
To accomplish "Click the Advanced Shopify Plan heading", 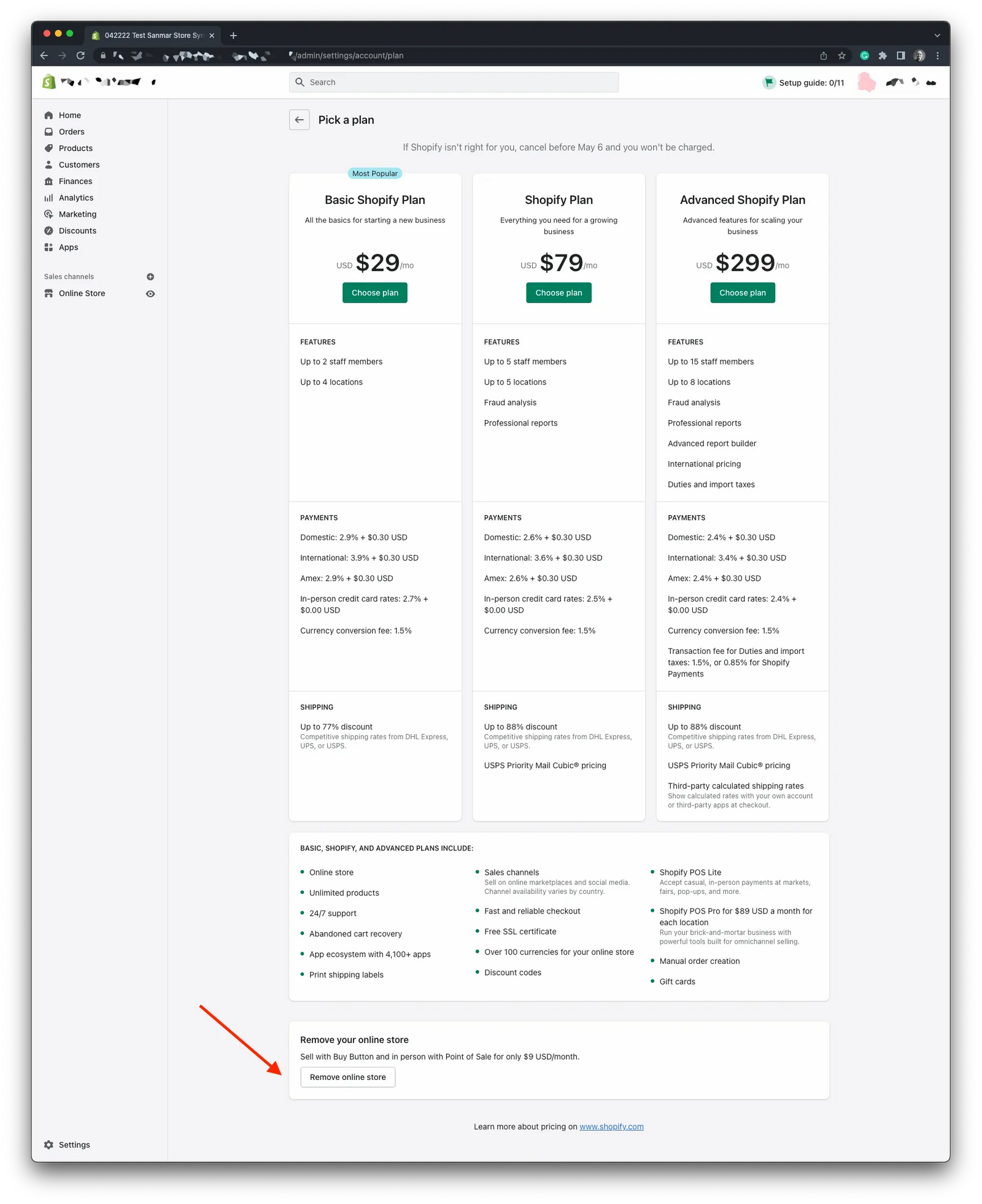I will click(742, 200).
